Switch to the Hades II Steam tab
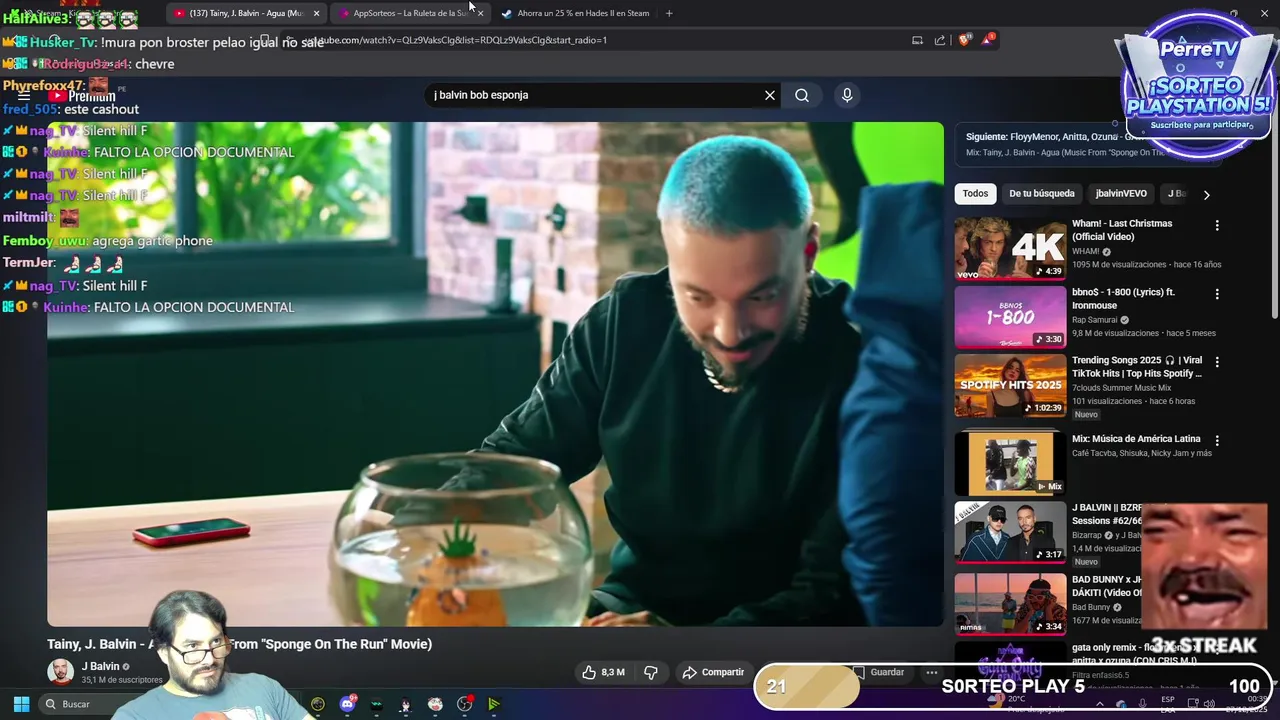The height and width of the screenshot is (720, 1280). pyautogui.click(x=575, y=13)
